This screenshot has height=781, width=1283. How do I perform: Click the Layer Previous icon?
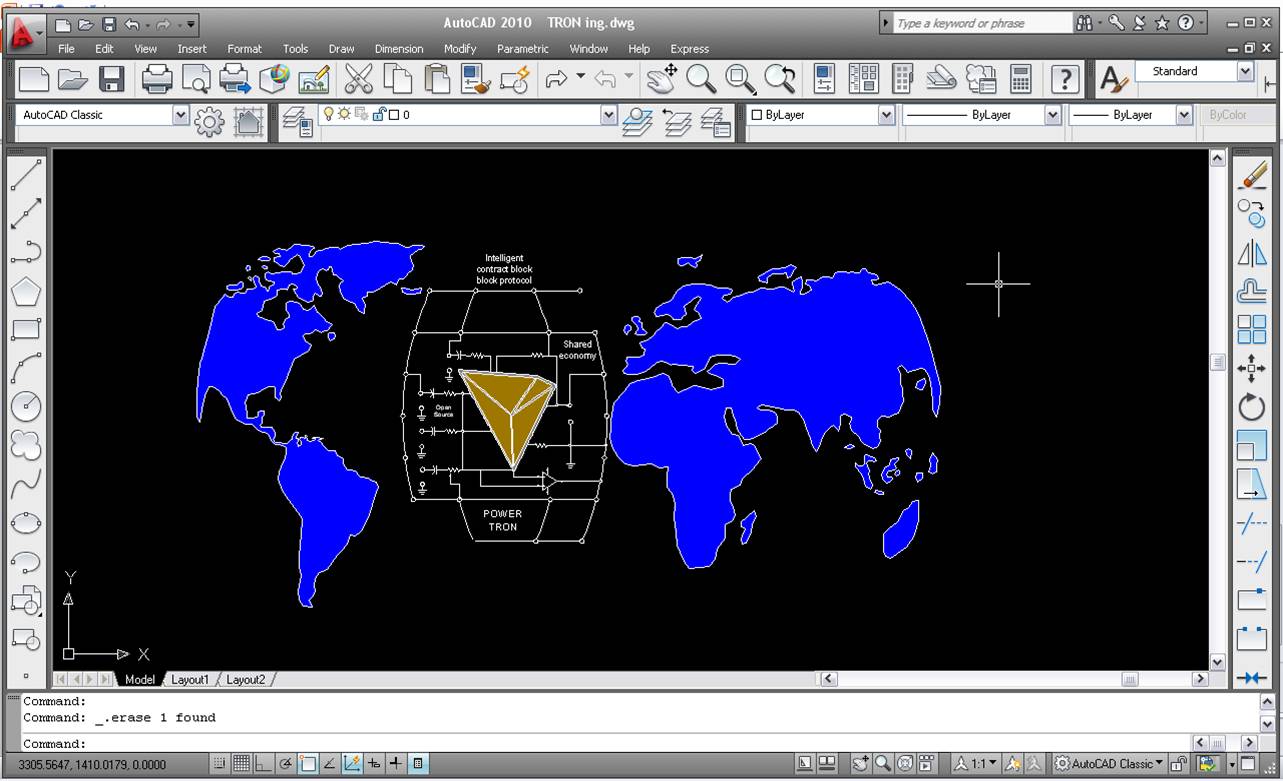point(677,122)
